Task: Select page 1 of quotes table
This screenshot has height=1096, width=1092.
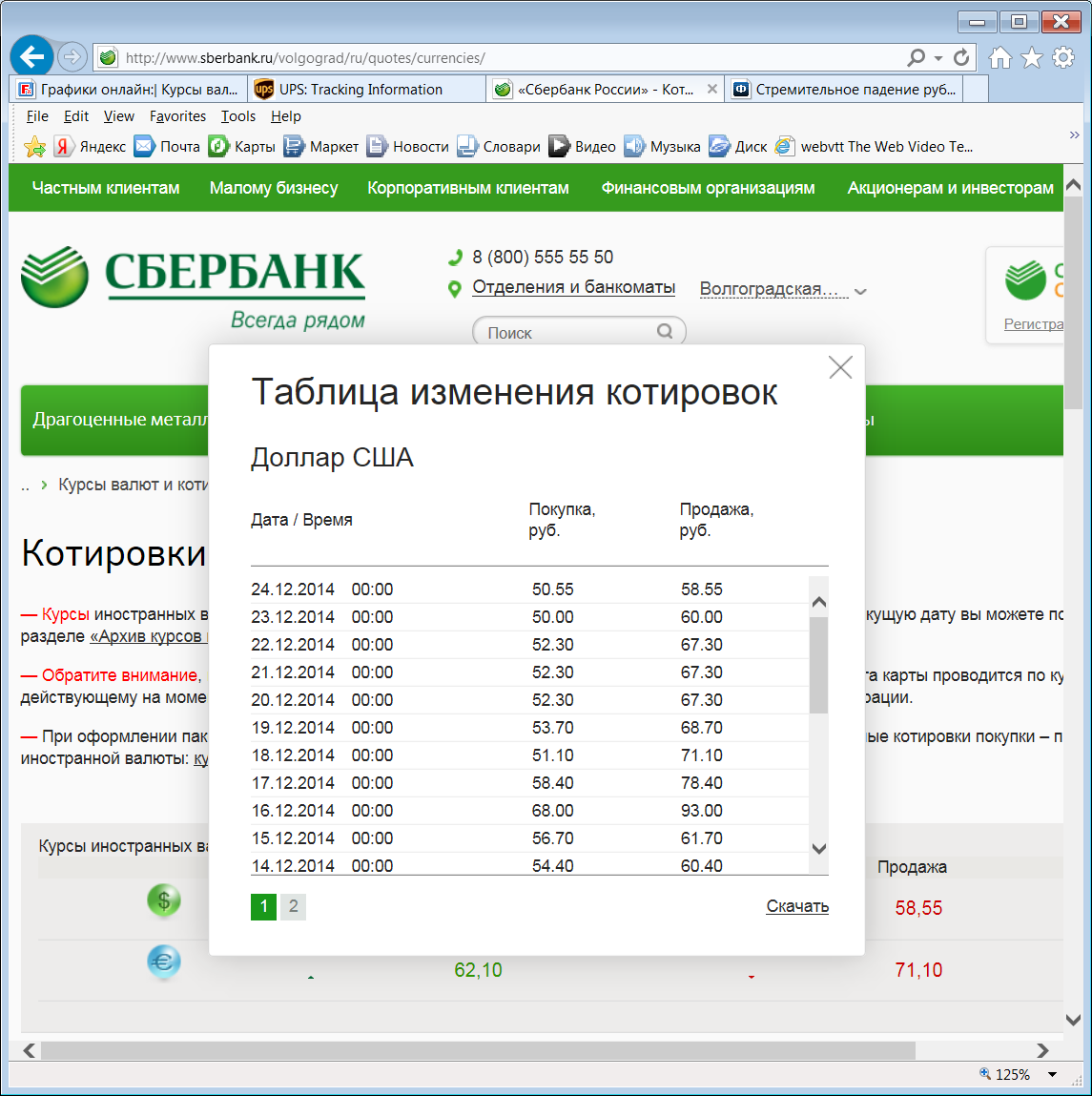Action: point(263,906)
